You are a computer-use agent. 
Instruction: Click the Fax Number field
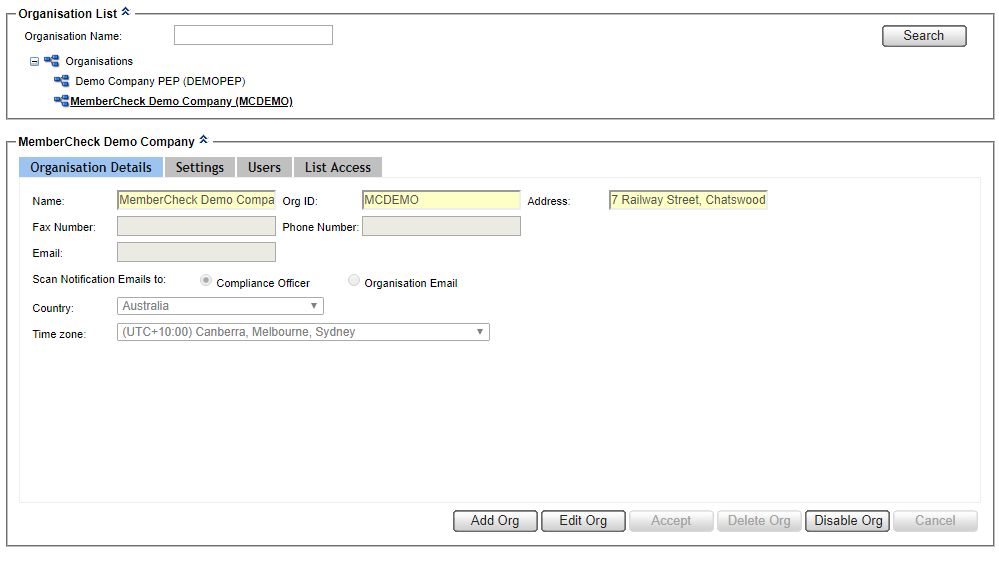point(196,226)
